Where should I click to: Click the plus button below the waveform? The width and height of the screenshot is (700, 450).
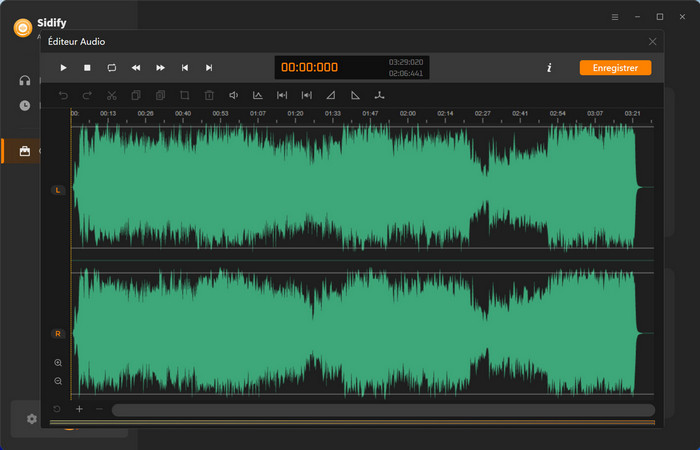point(79,410)
